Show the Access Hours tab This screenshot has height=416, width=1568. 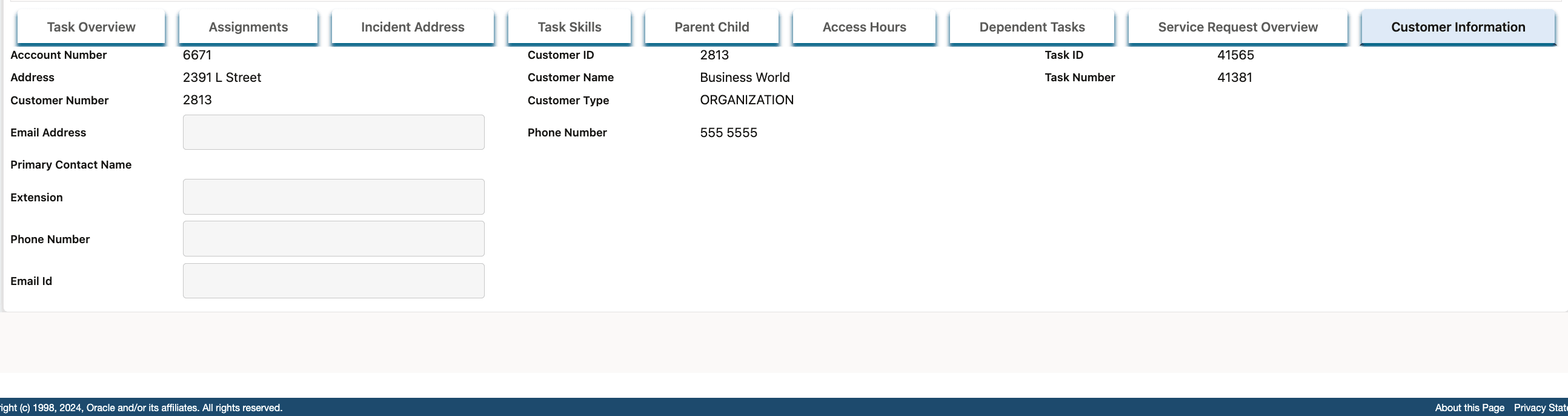point(865,27)
